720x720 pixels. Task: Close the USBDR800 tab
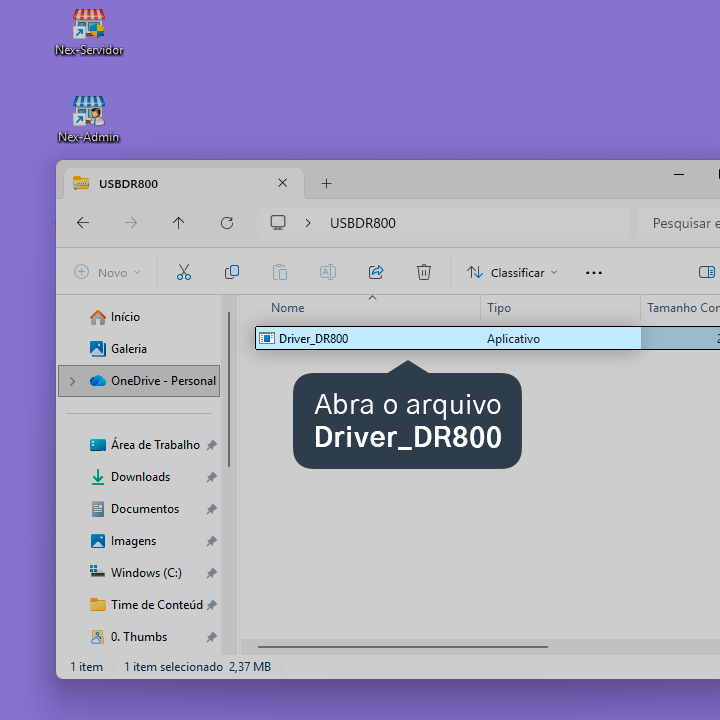click(x=282, y=183)
